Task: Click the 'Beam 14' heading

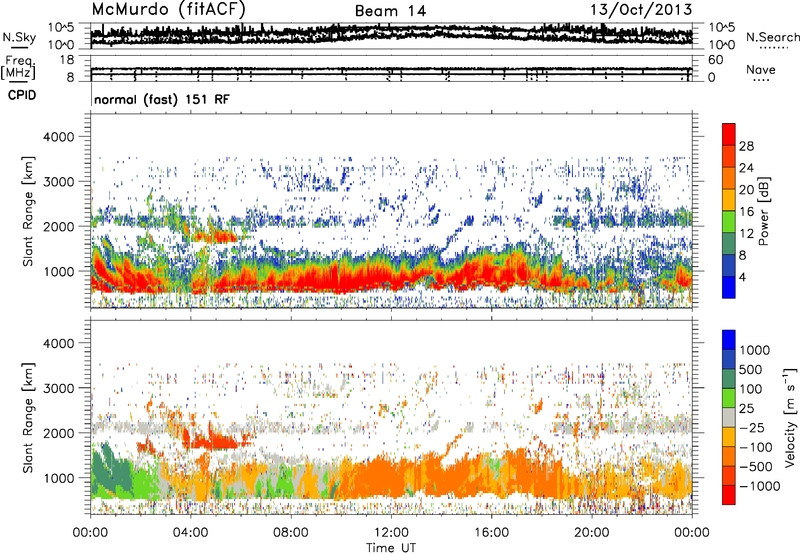Action: click(x=390, y=11)
